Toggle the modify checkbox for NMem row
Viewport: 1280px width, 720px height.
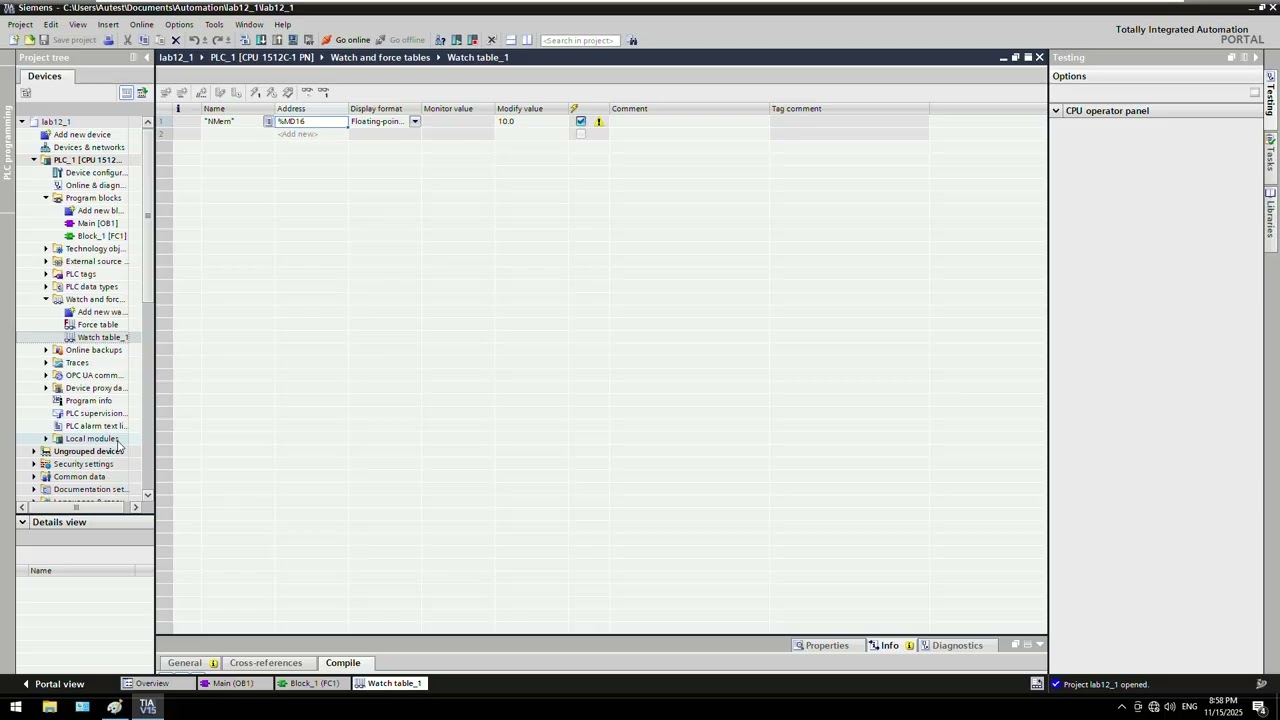pos(581,122)
